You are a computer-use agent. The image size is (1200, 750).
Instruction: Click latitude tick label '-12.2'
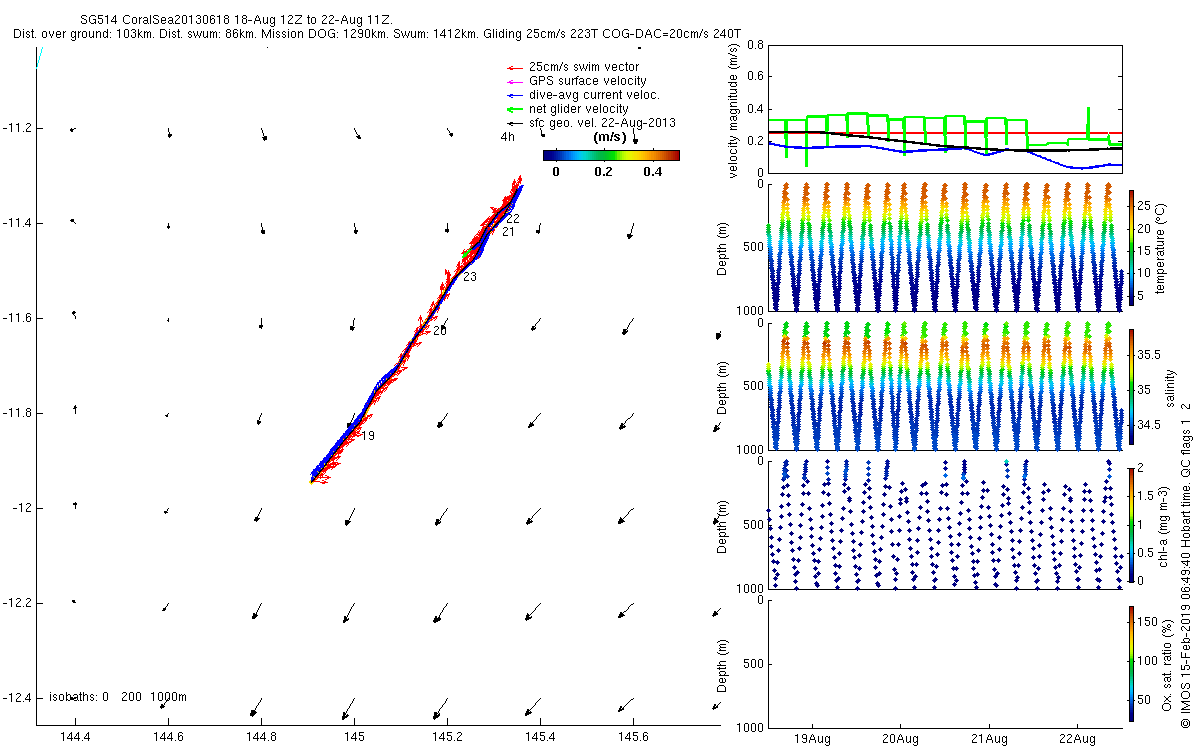(x=18, y=603)
